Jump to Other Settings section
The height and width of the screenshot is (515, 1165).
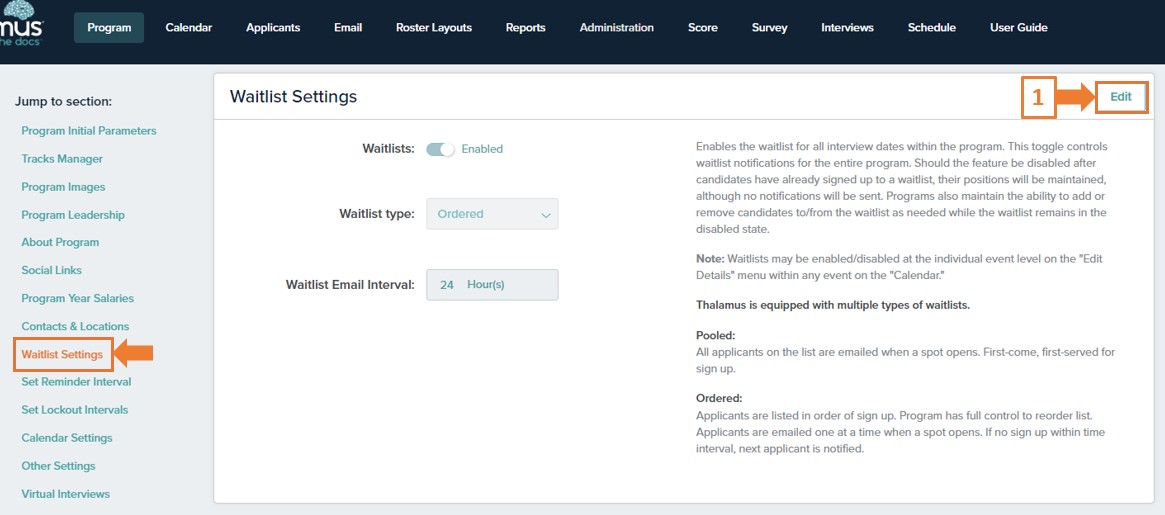[x=59, y=466]
